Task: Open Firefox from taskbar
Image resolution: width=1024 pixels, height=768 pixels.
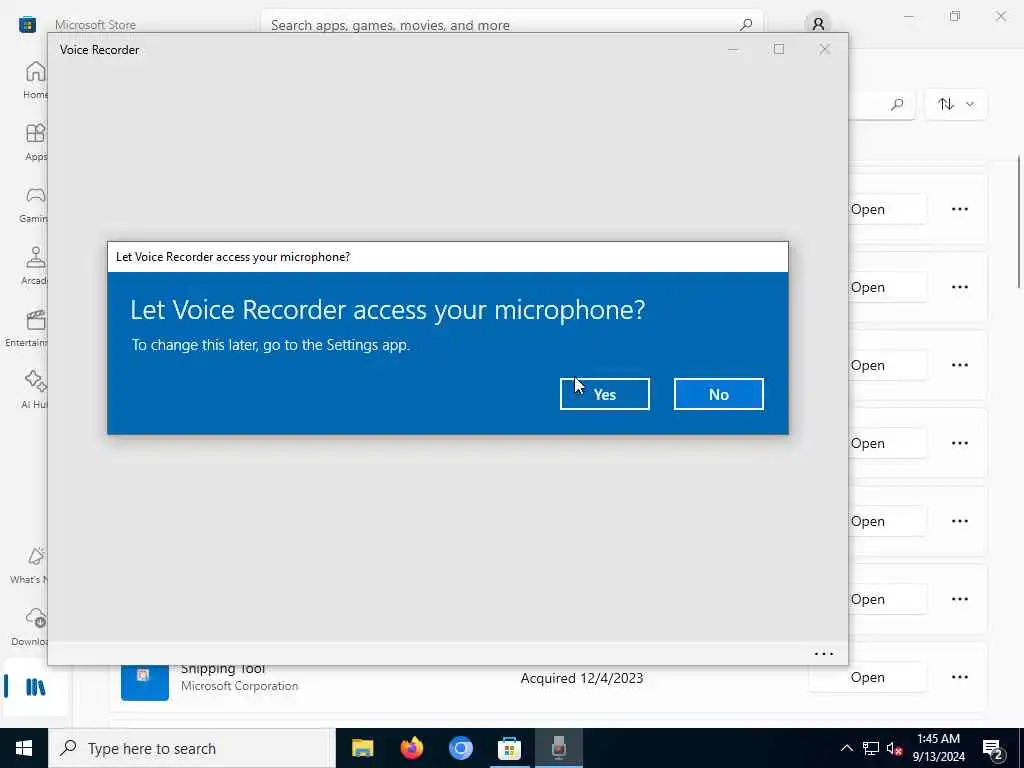Action: pyautogui.click(x=411, y=748)
